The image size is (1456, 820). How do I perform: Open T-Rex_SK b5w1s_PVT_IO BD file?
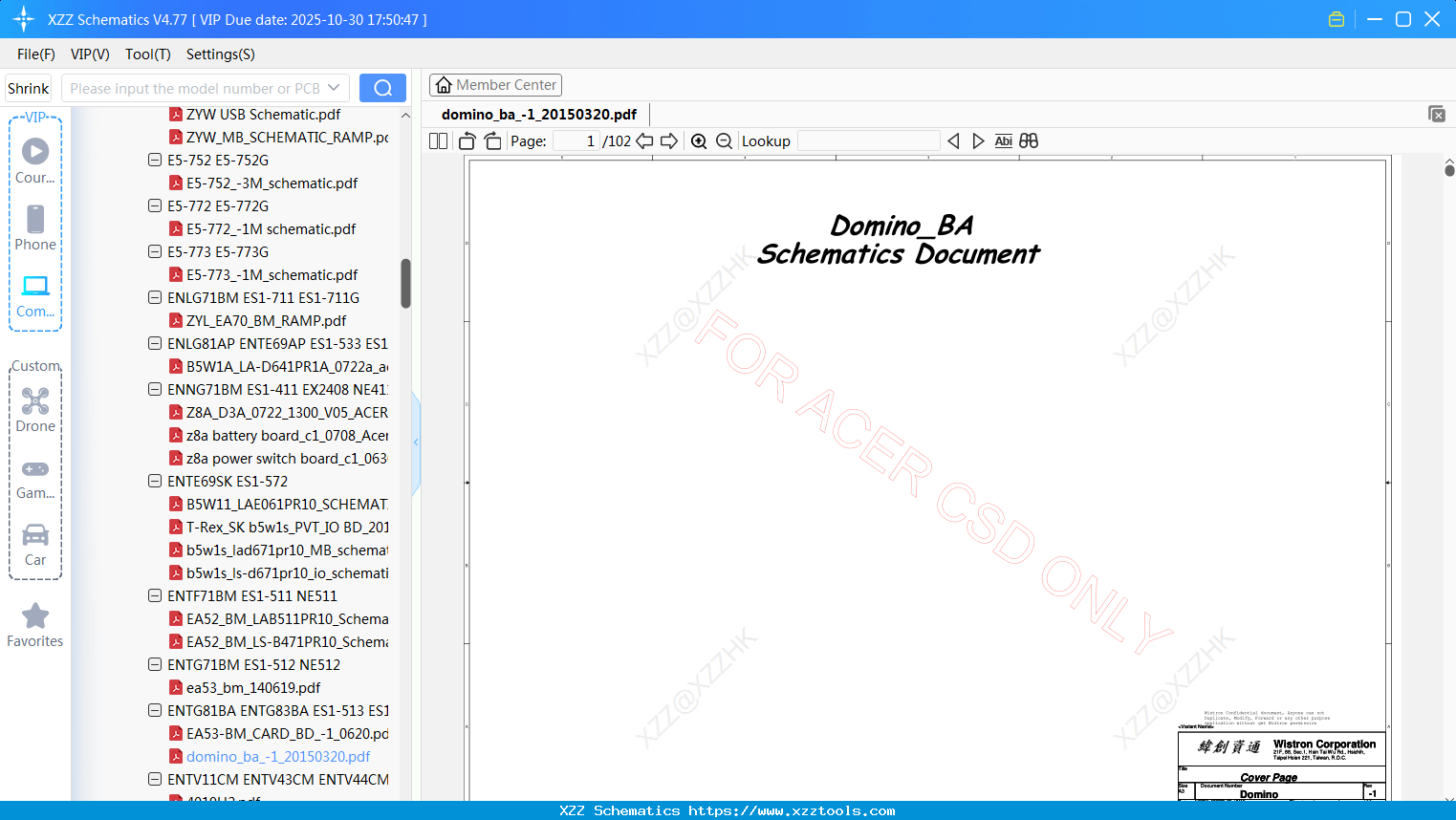(287, 527)
